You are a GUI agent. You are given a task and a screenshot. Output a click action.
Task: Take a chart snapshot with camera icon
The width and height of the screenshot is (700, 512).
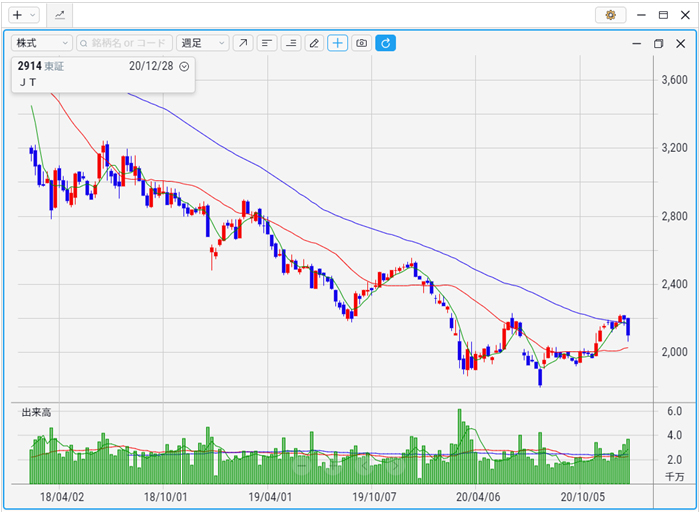click(361, 43)
